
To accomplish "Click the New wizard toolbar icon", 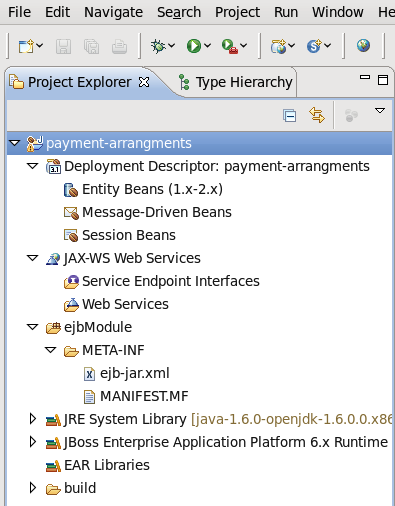I will [26, 46].
